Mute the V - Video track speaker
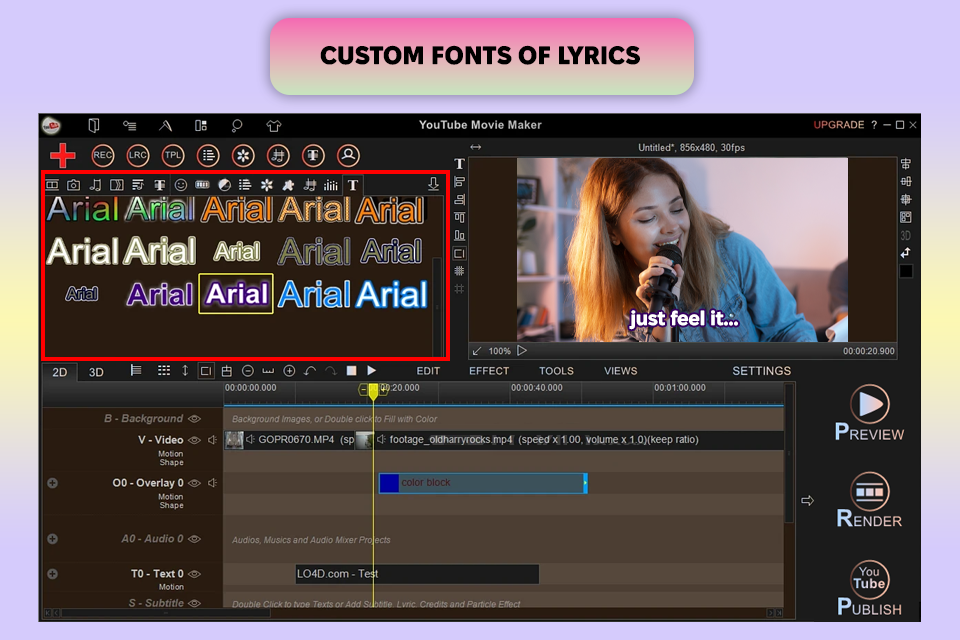Image resolution: width=960 pixels, height=640 pixels. pos(212,440)
